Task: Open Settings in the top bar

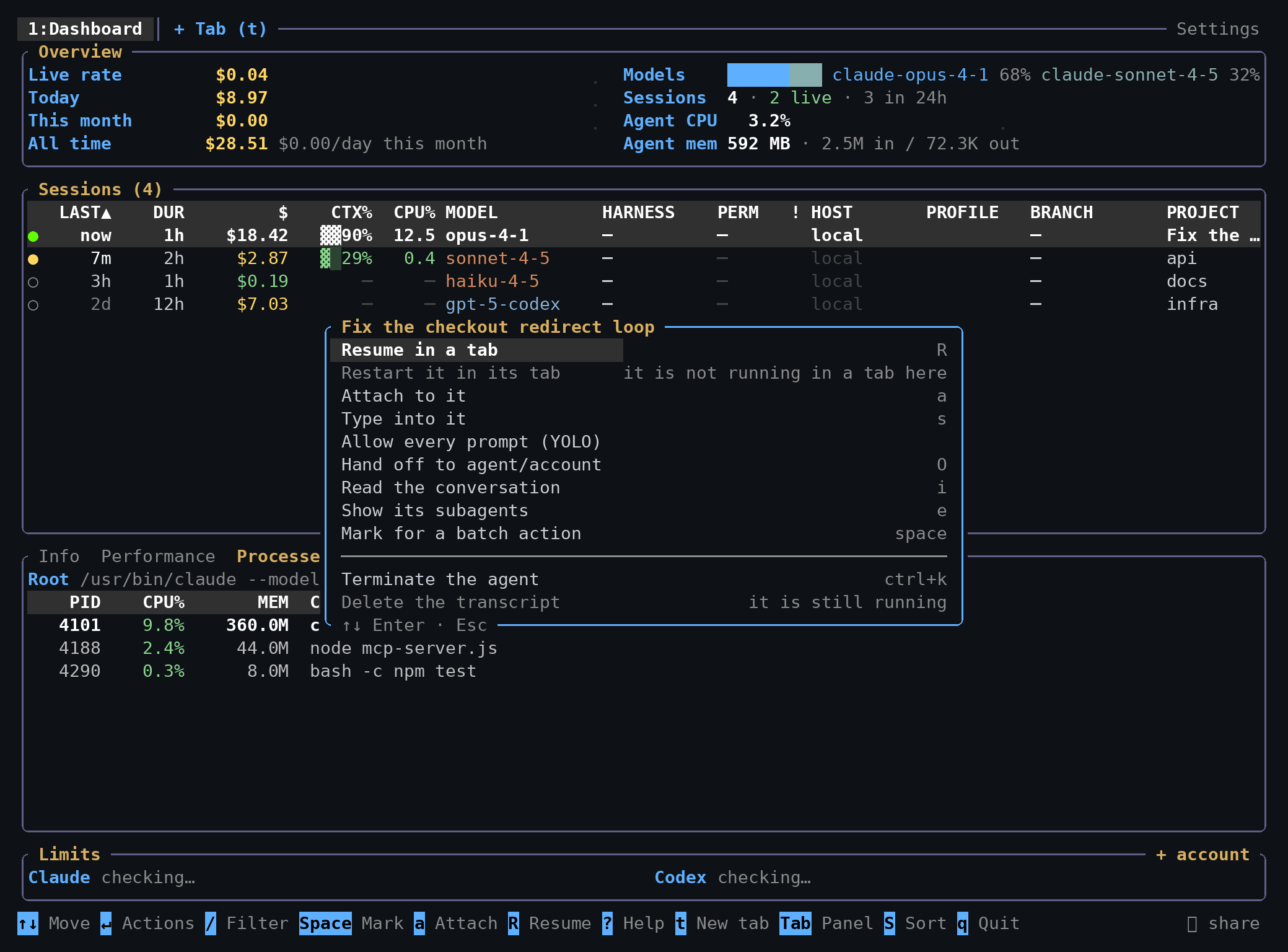Action: tap(1217, 29)
